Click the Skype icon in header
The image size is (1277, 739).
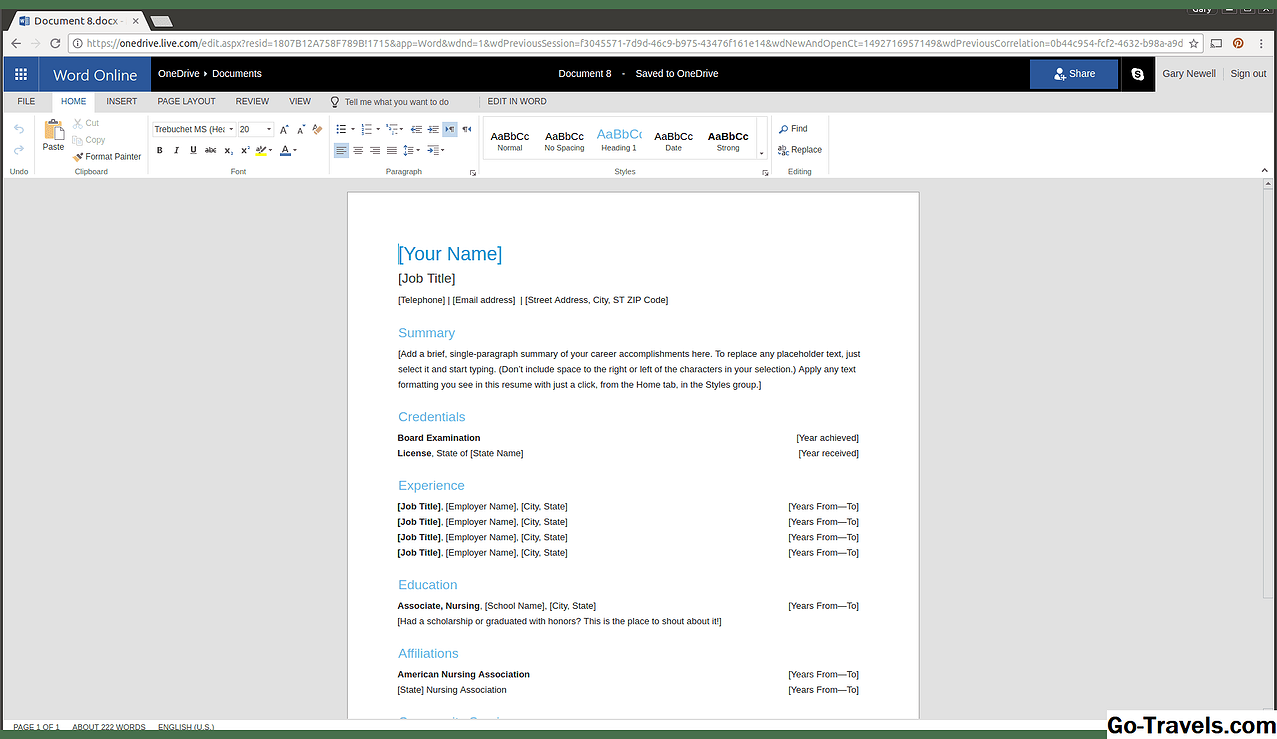1137,74
